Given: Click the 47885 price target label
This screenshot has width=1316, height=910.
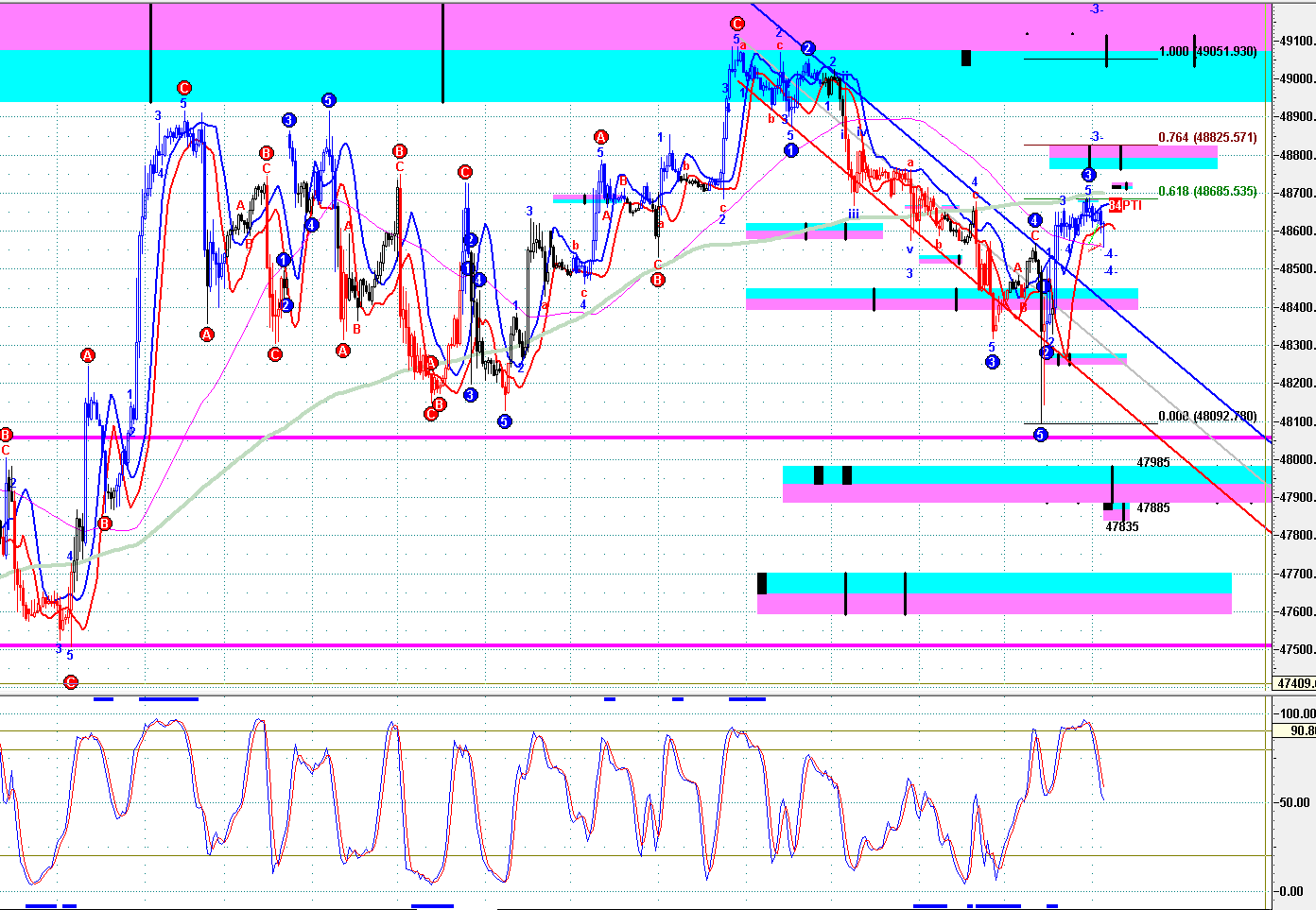Looking at the screenshot, I should click(x=1152, y=507).
